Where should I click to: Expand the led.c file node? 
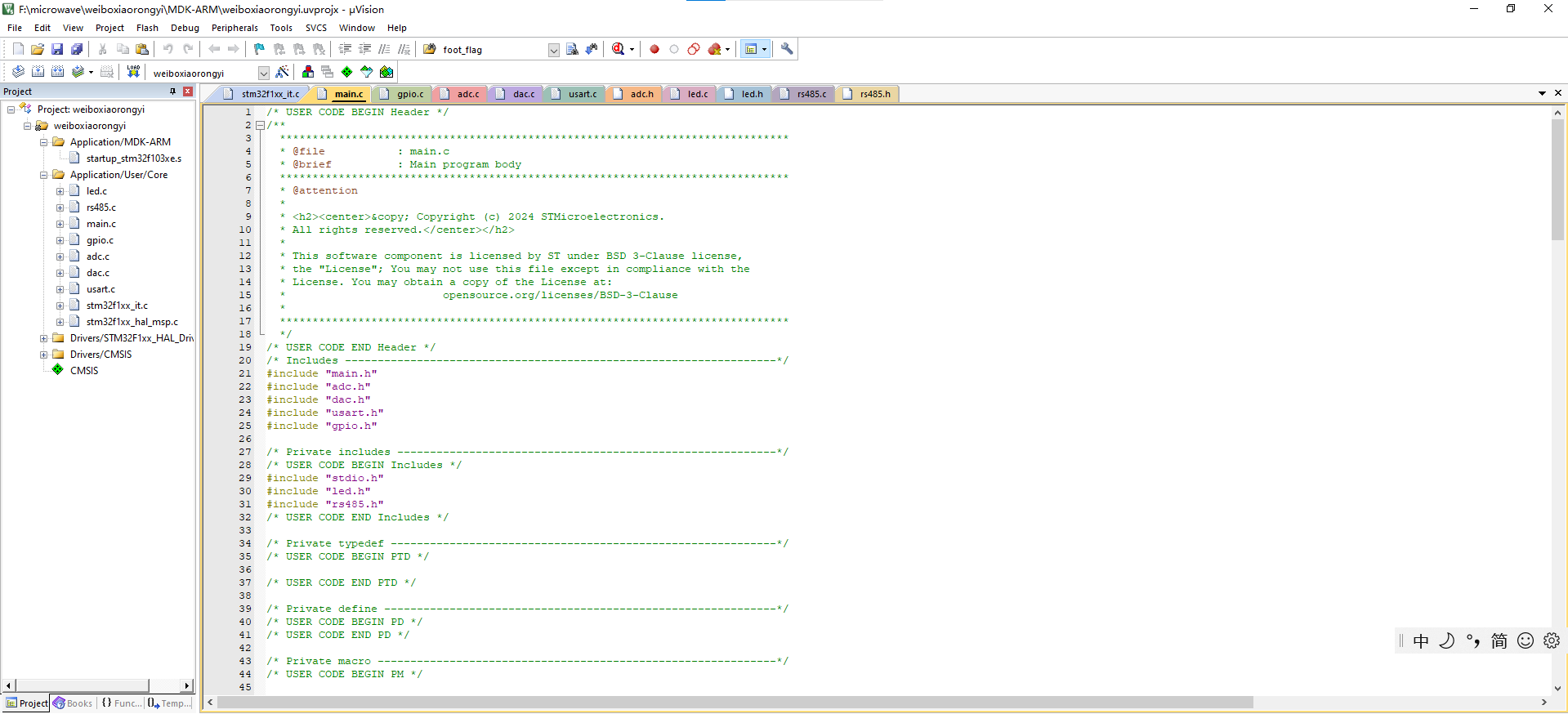click(x=60, y=191)
